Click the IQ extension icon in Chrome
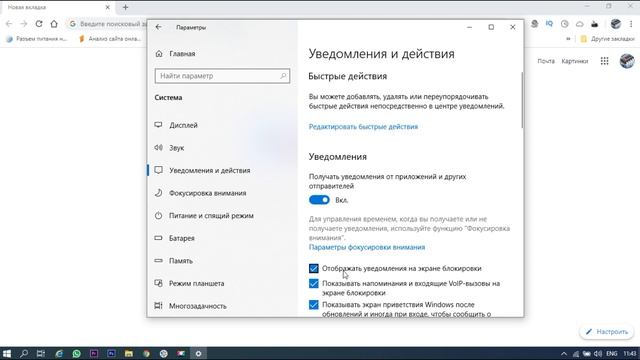The image size is (640, 360). tap(549, 24)
